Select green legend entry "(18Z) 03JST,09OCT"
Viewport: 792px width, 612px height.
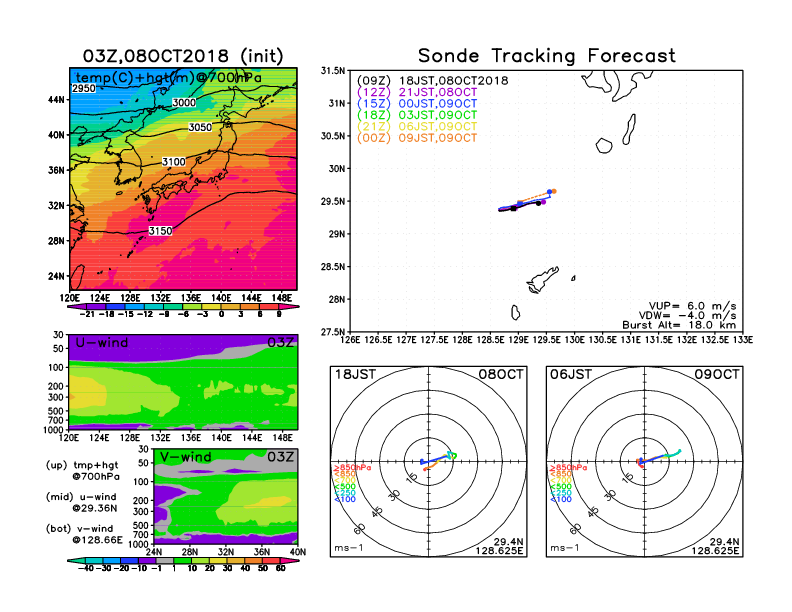pyautogui.click(x=417, y=115)
